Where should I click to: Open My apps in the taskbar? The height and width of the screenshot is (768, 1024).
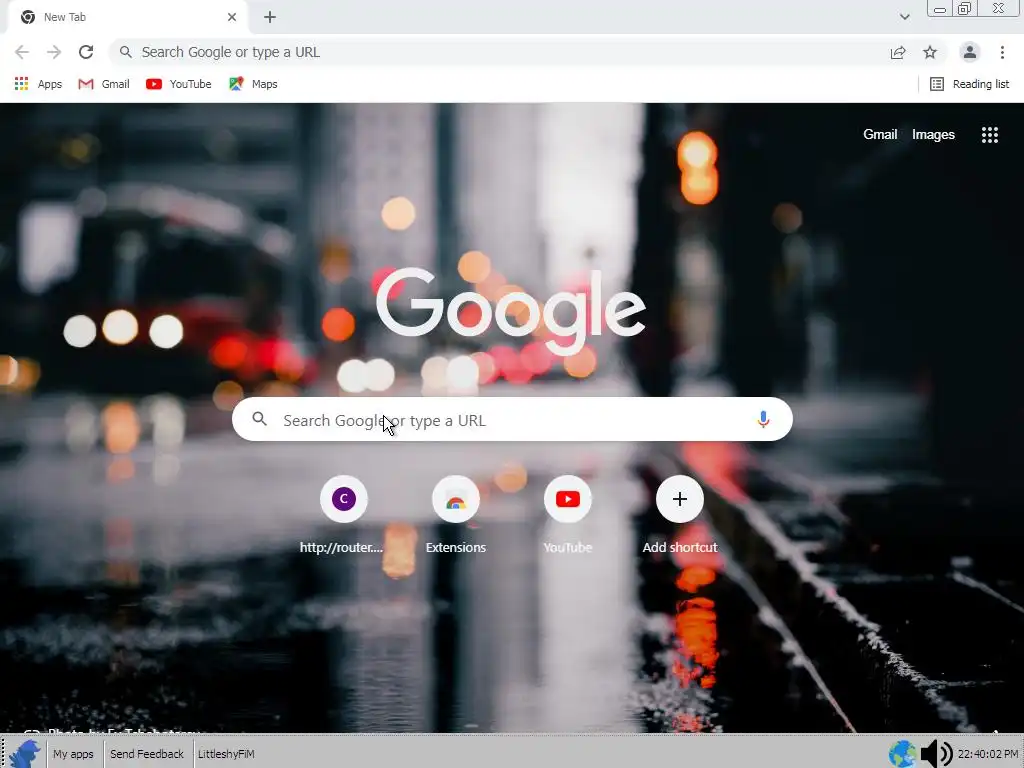tap(73, 754)
